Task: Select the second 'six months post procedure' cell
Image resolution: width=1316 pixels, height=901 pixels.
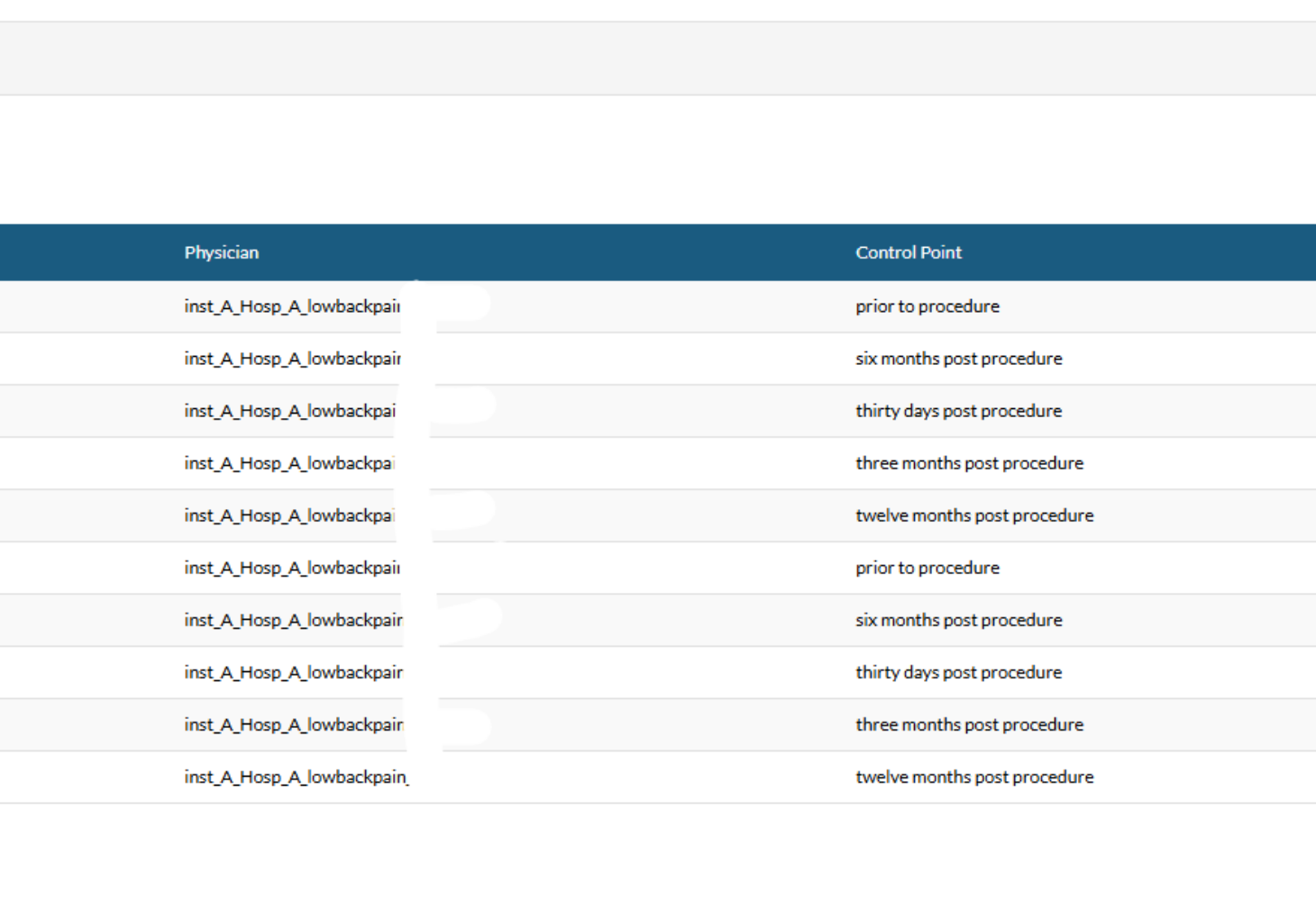Action: coord(959,620)
